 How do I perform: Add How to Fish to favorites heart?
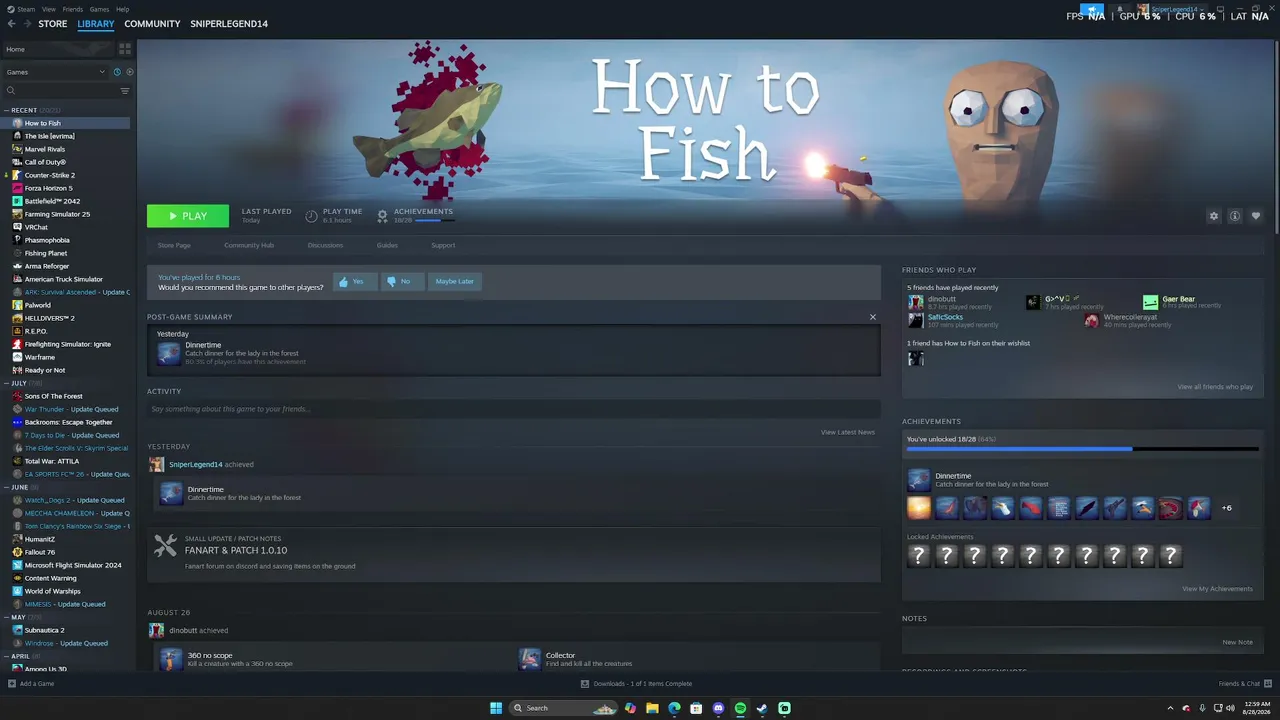[x=1256, y=216]
